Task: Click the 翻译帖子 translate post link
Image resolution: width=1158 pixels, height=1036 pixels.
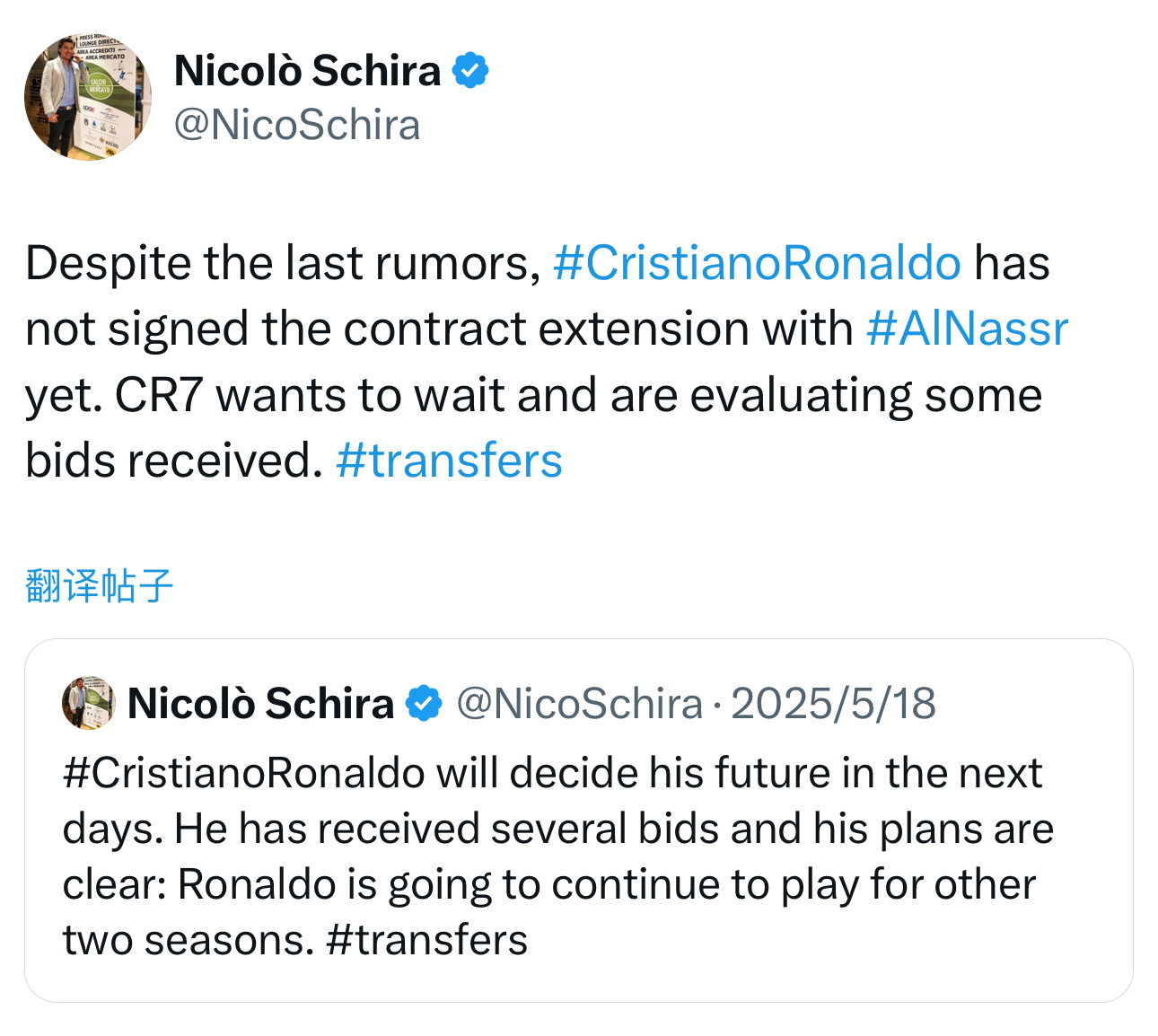Action: 99,585
